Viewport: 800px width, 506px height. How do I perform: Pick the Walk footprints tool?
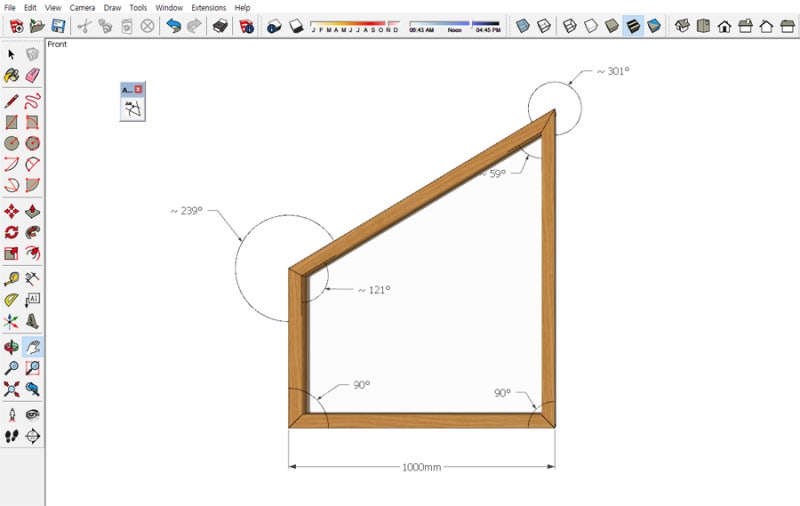[11, 436]
